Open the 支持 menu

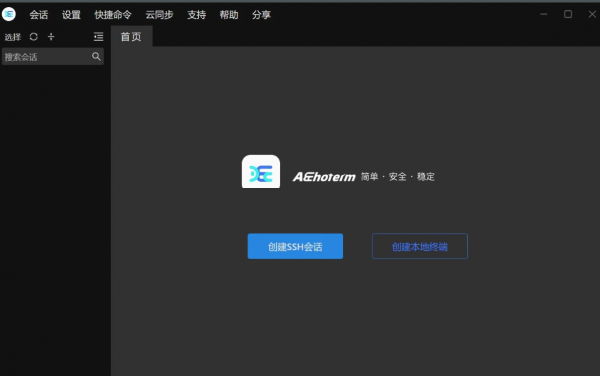coord(196,15)
